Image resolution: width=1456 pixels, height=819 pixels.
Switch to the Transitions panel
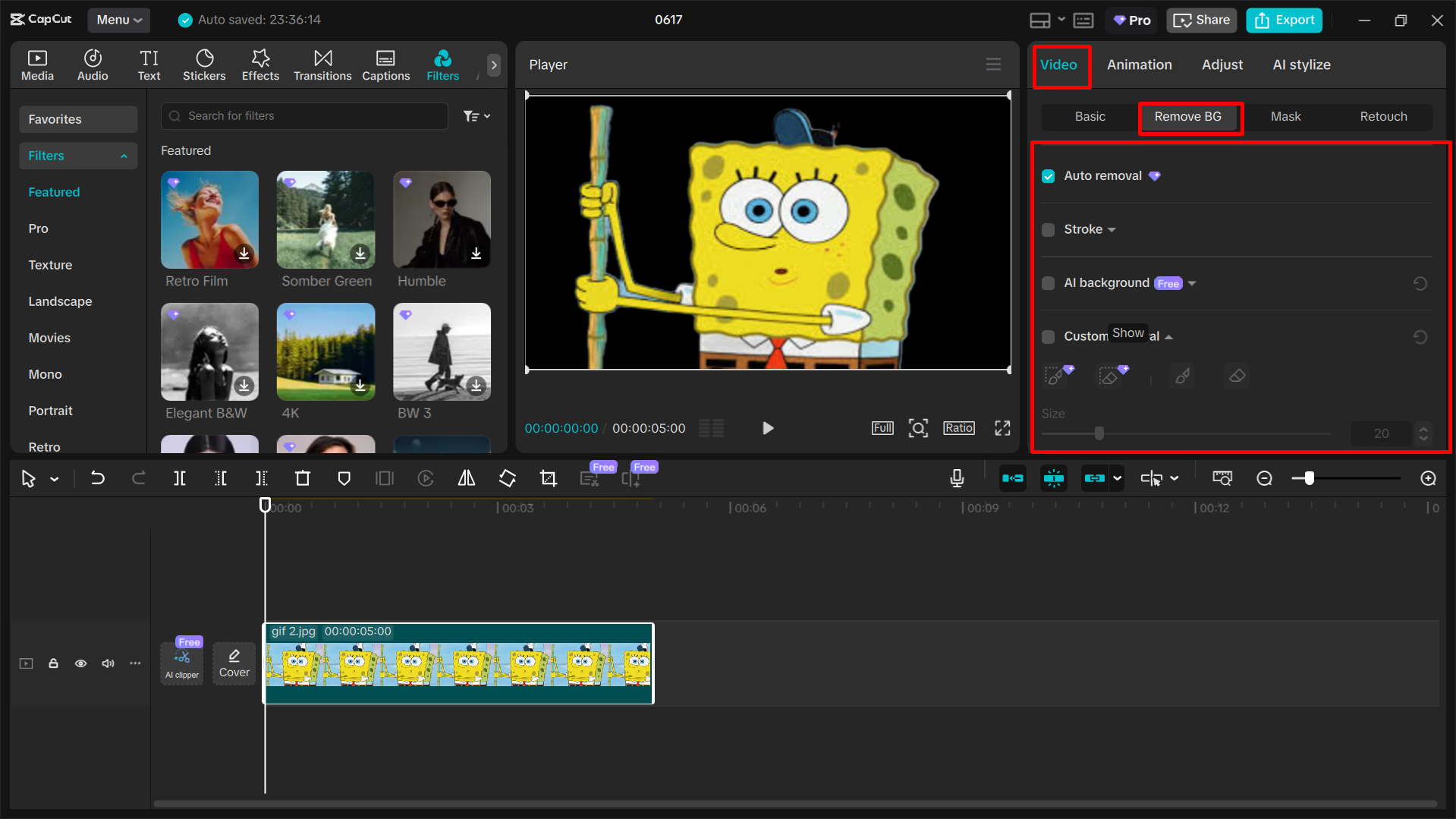coord(322,65)
